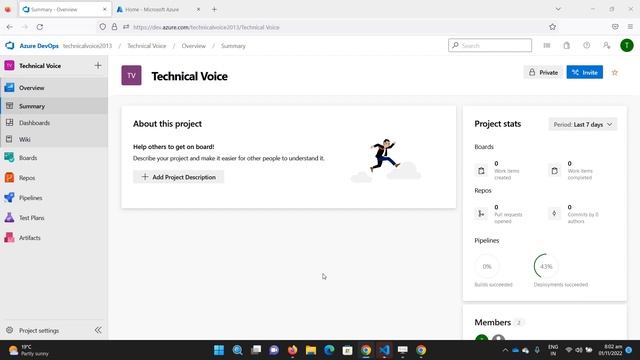This screenshot has height=360, width=640.
Task: Open Windows Start menu
Action: coord(219,350)
